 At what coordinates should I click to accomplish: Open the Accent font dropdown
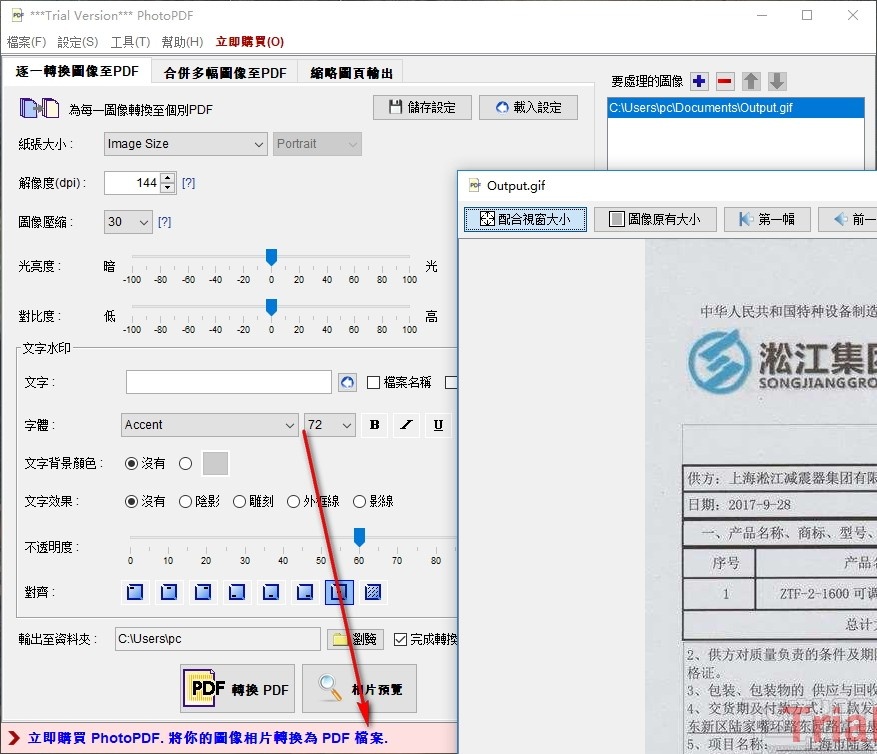[208, 425]
